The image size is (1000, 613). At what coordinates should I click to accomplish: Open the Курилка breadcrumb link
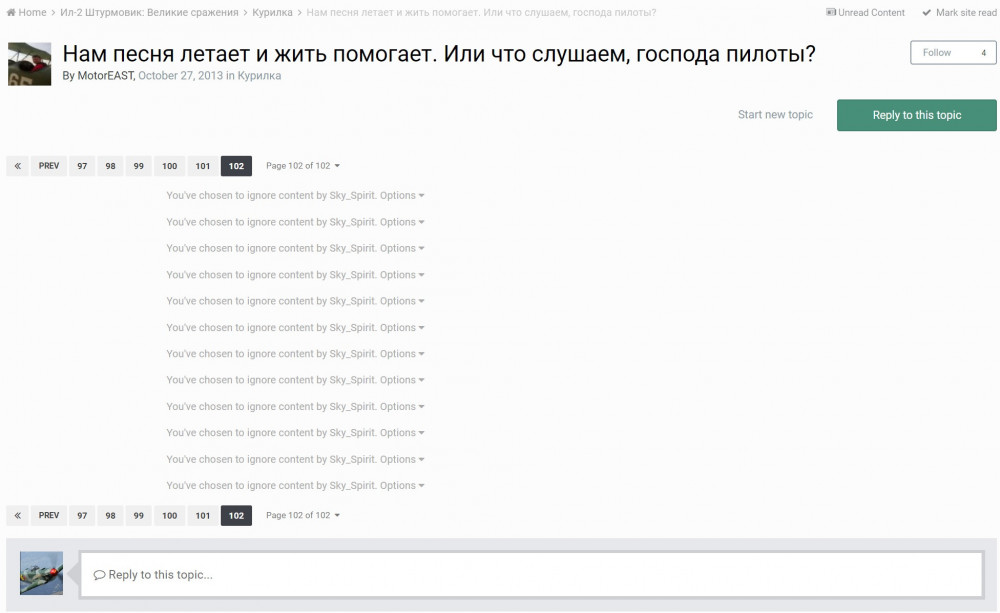tap(272, 12)
